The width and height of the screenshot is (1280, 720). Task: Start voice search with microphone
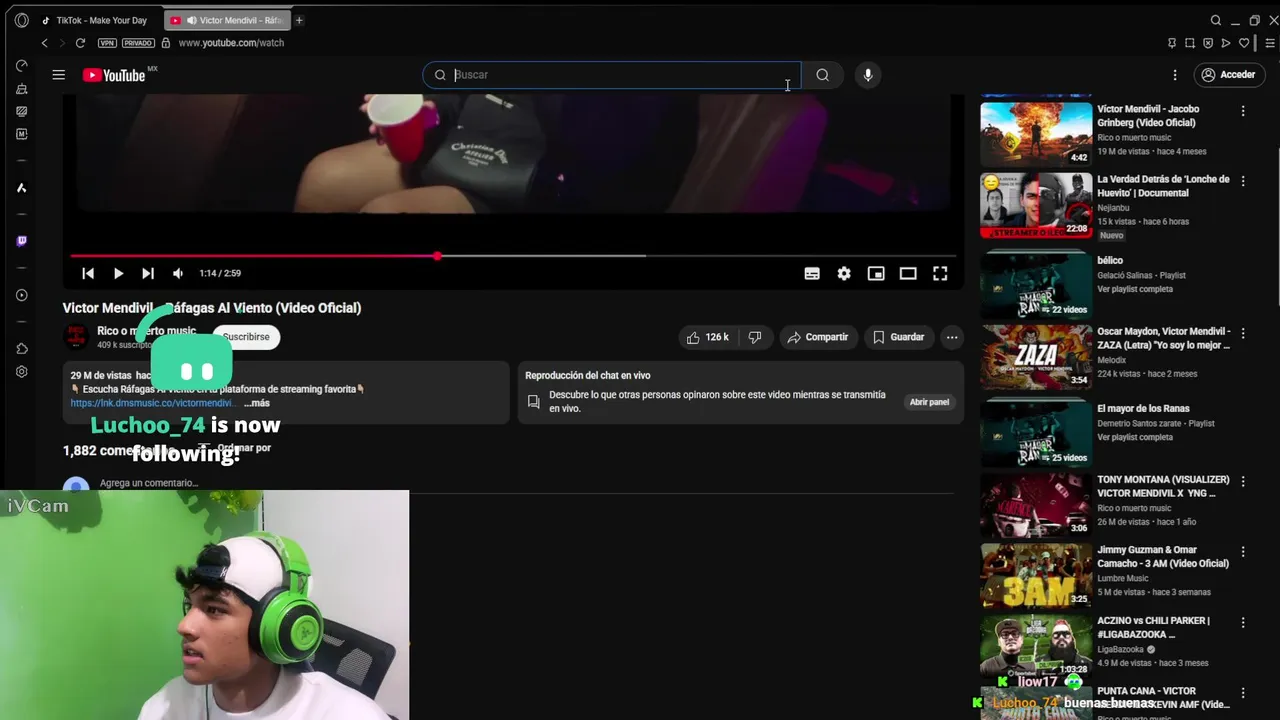pos(868,75)
